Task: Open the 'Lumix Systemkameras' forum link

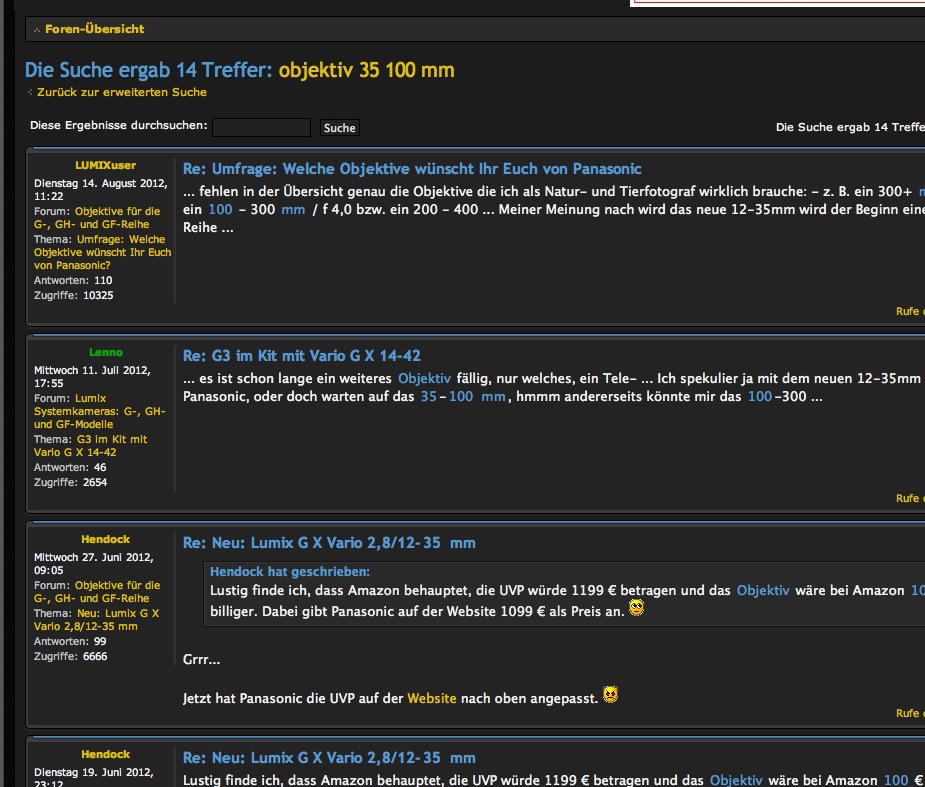Action: pos(100,411)
